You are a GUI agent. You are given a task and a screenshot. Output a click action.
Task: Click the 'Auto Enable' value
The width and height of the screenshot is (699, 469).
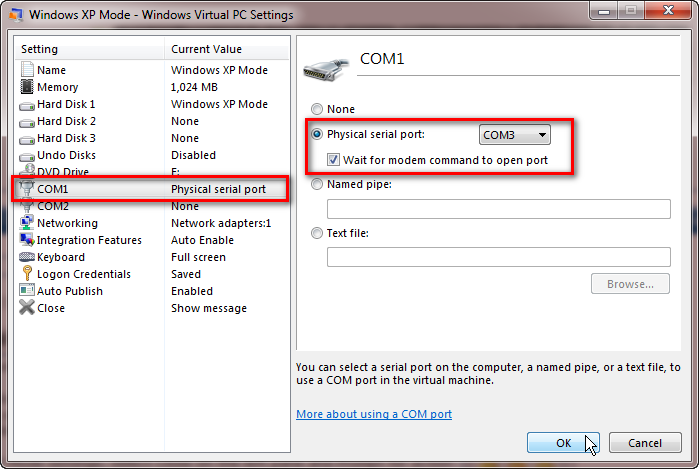202,240
